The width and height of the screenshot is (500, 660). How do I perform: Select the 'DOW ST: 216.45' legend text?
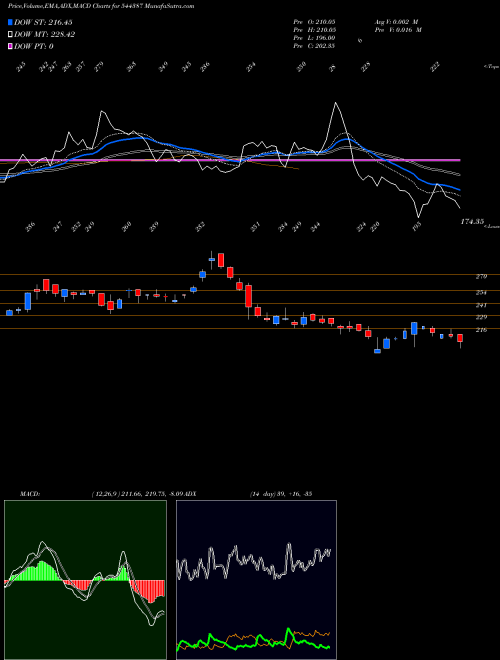[x=43, y=22]
